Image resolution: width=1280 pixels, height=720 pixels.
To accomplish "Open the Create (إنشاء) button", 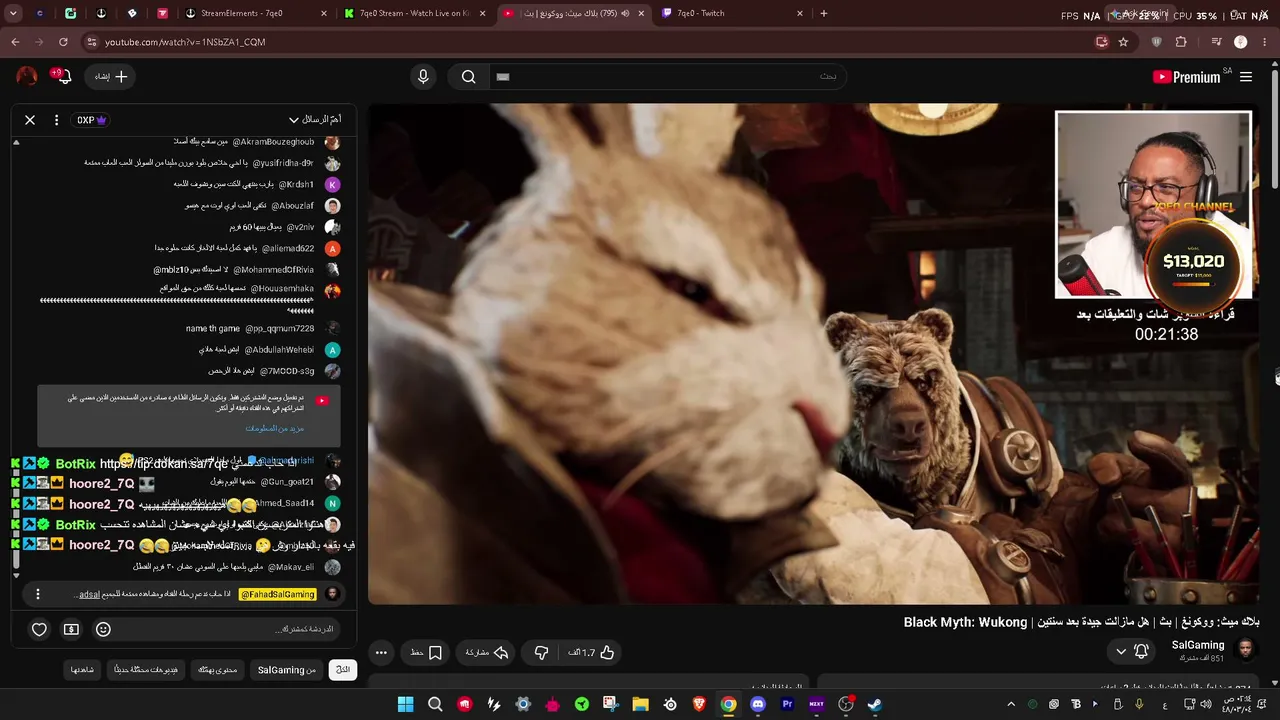I will [112, 77].
